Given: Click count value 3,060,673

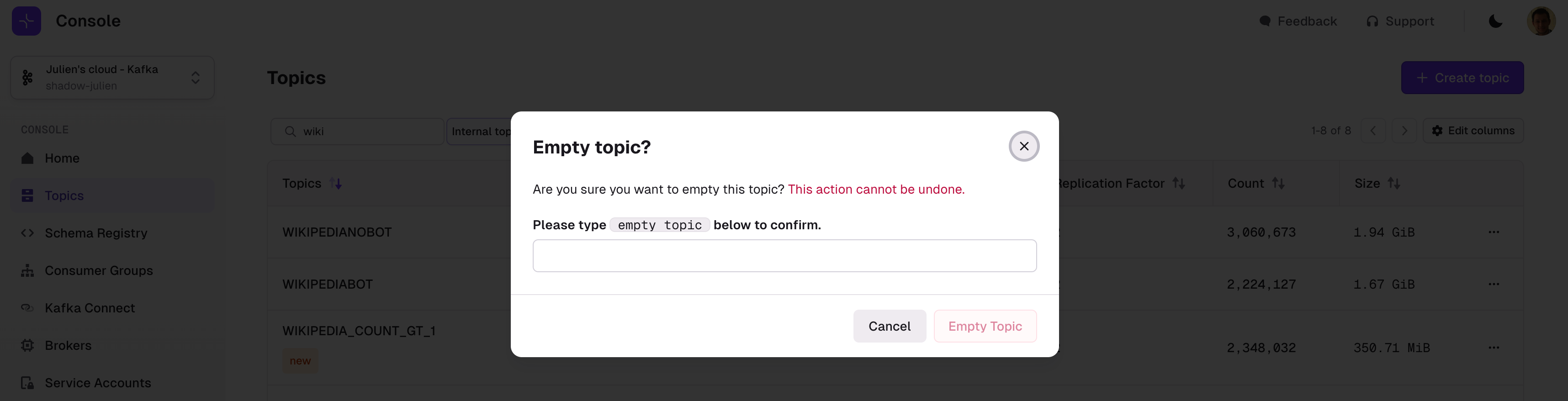Looking at the screenshot, I should click(x=1261, y=232).
